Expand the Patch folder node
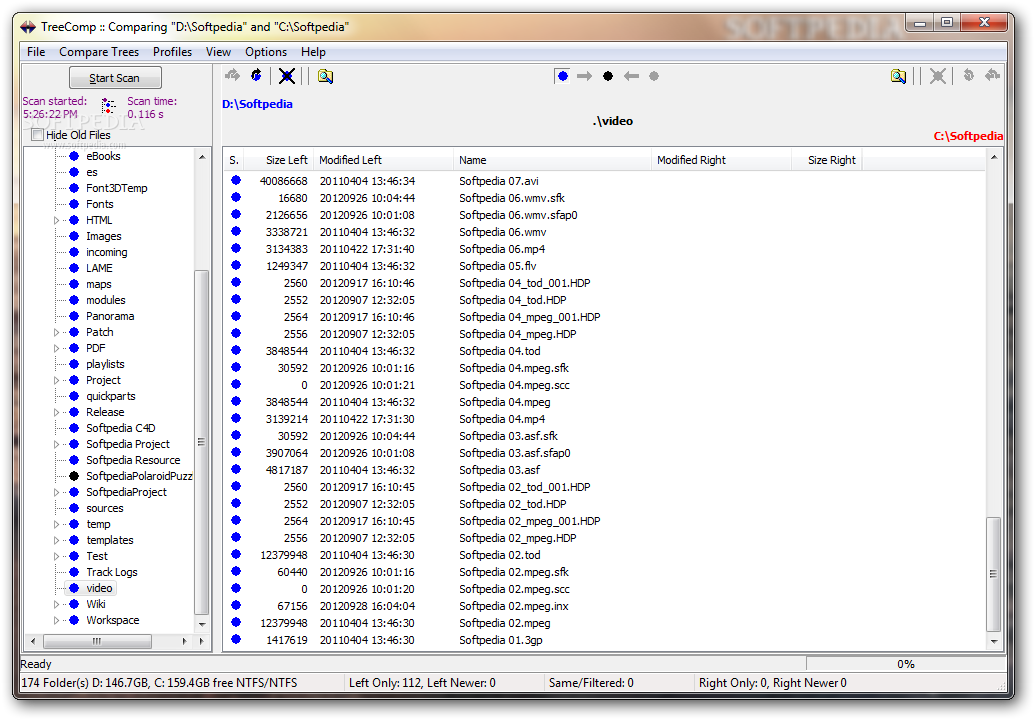 tap(57, 333)
